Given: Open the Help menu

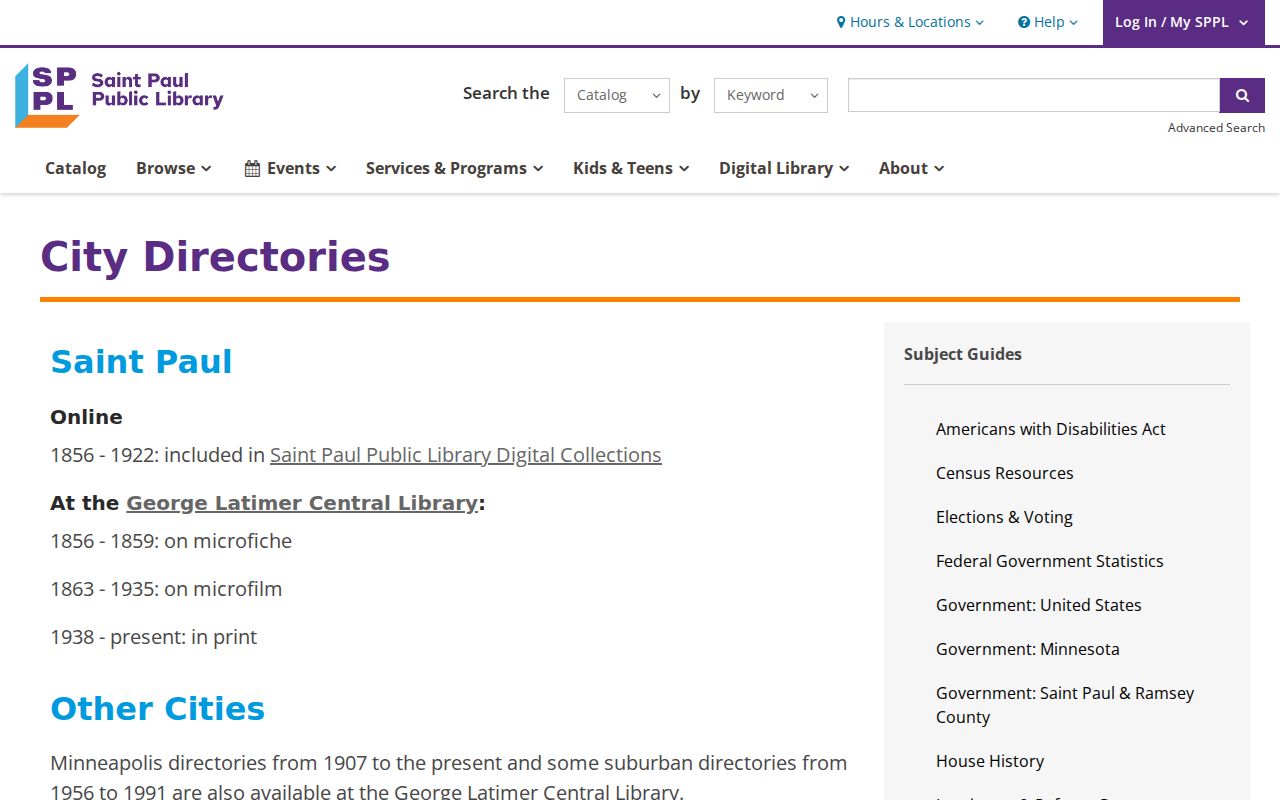Looking at the screenshot, I should [x=1048, y=22].
